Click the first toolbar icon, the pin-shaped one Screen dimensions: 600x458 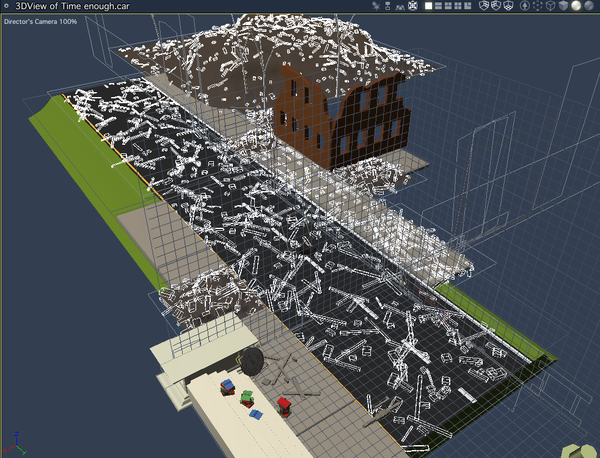[376, 6]
